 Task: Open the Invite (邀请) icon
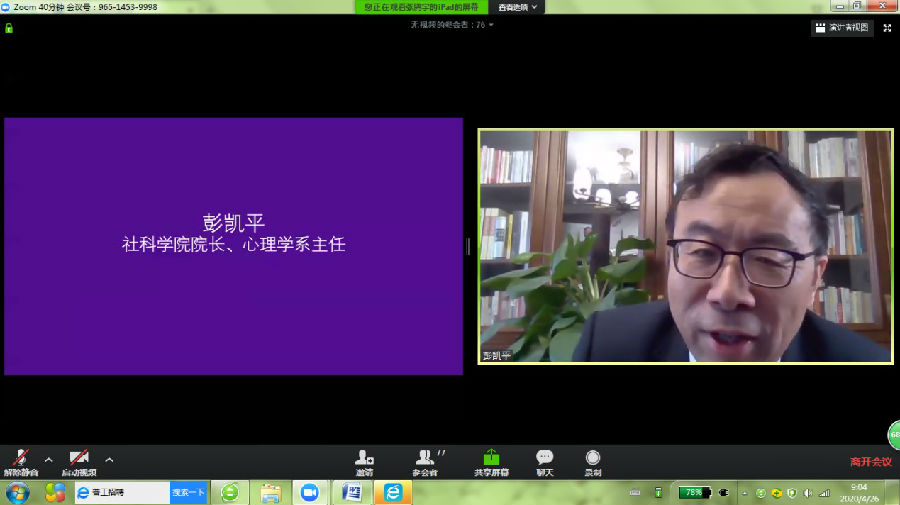coord(364,461)
